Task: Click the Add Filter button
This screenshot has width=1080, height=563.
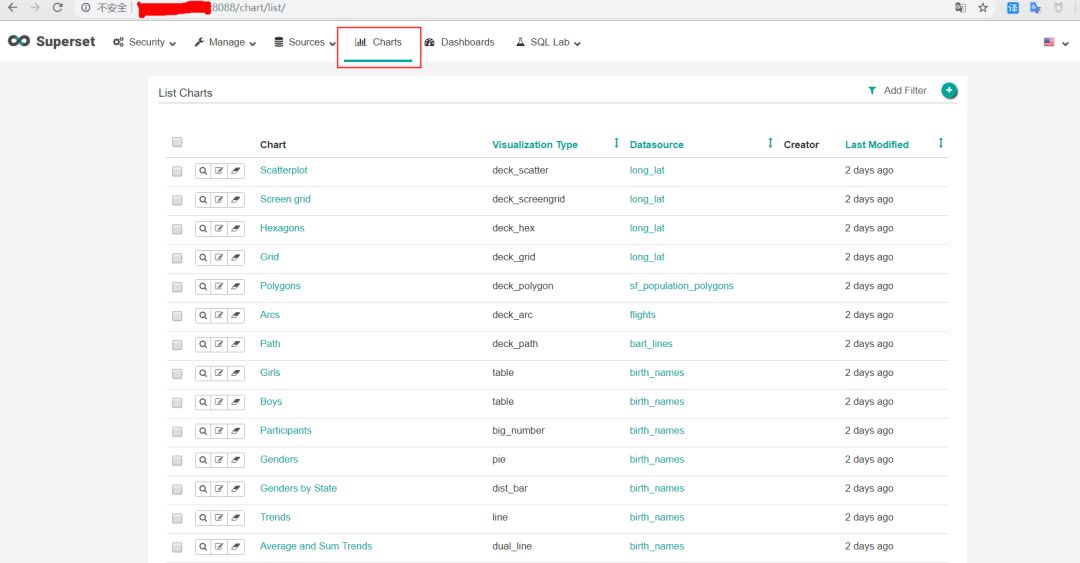Action: (897, 91)
